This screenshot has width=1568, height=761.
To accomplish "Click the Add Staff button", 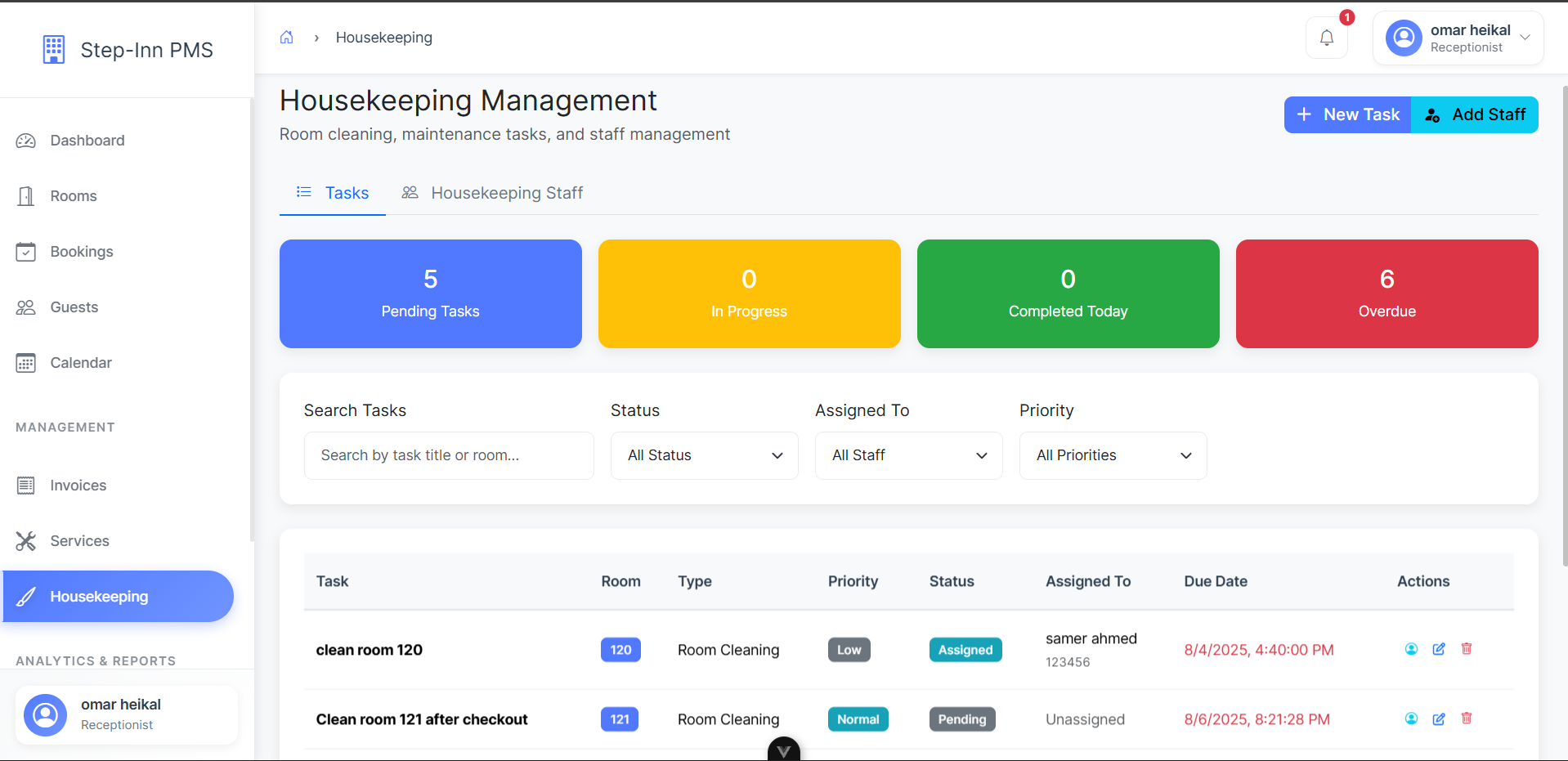I will (1474, 114).
